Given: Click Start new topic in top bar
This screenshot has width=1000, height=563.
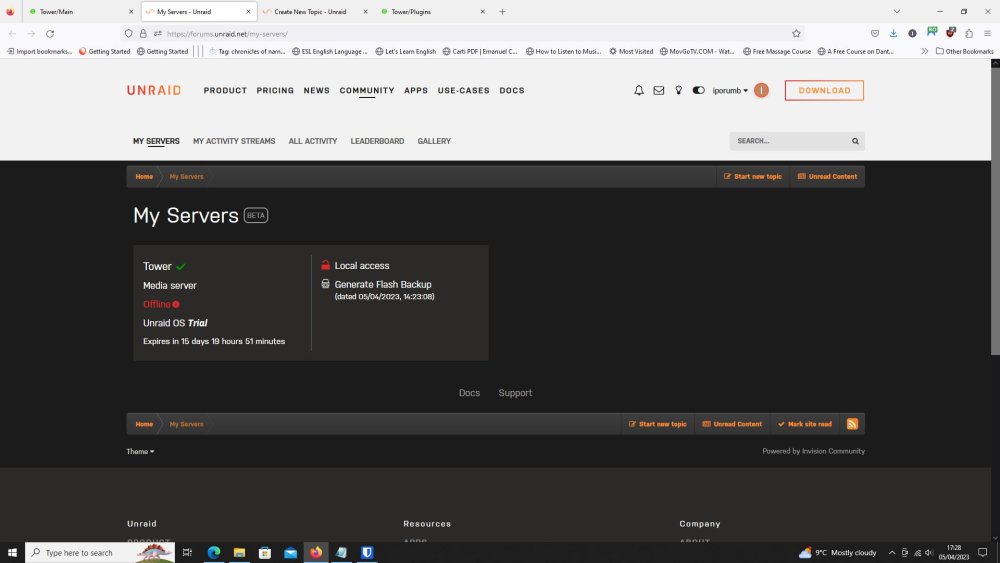Looking at the screenshot, I should click(x=753, y=177).
